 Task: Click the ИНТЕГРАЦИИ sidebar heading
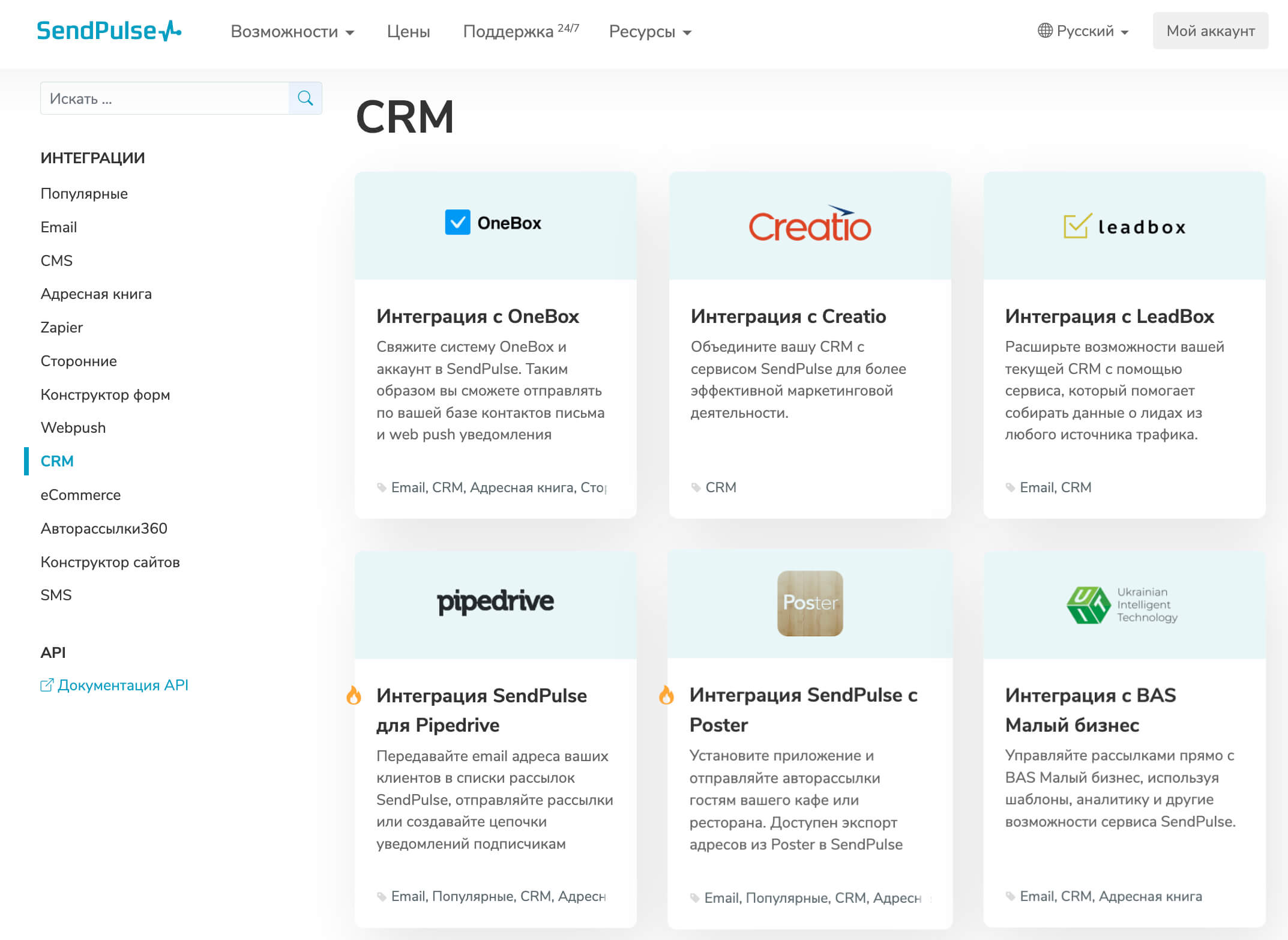click(x=92, y=158)
